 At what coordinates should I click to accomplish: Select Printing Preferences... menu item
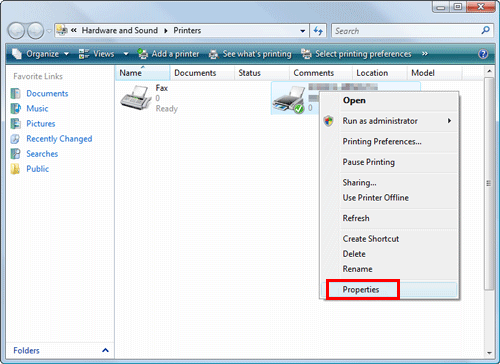[x=382, y=142]
